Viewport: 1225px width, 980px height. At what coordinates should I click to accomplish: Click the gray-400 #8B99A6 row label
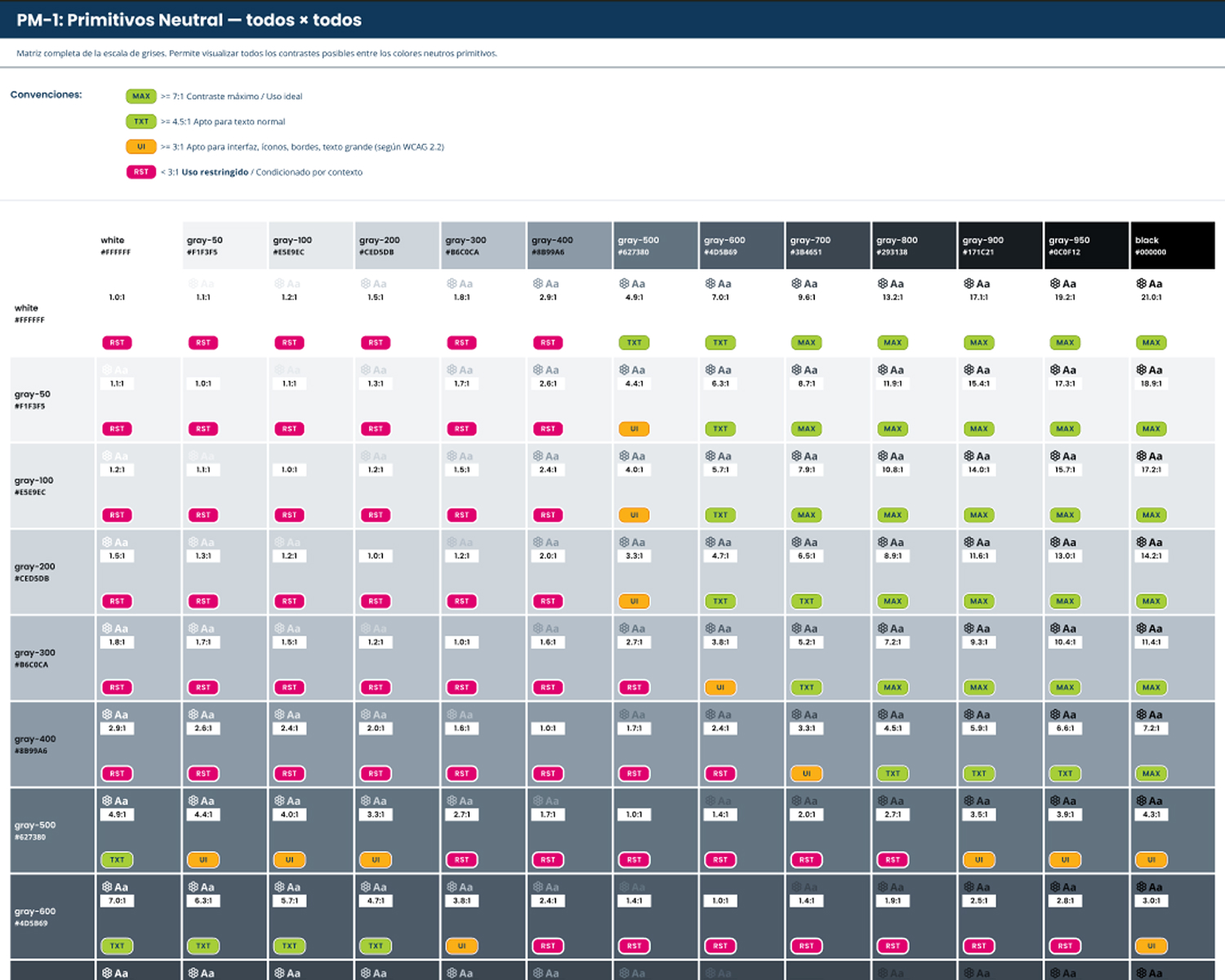click(x=35, y=744)
